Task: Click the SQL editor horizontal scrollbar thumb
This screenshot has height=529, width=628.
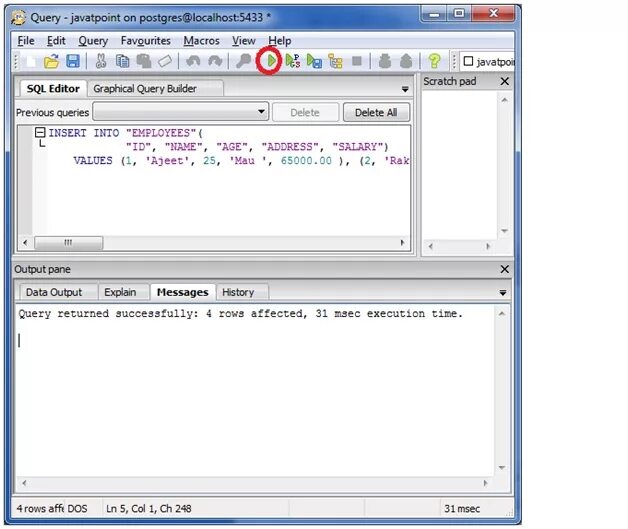Action: (x=68, y=243)
